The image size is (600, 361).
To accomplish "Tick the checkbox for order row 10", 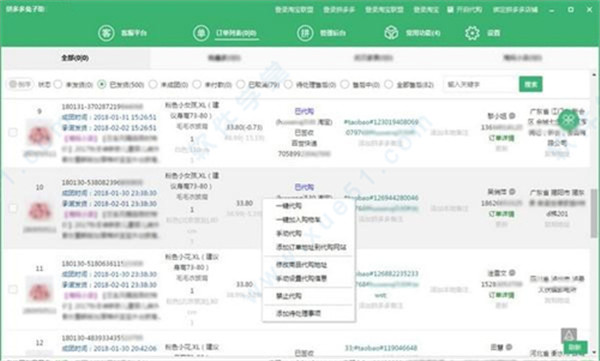I will [13, 208].
